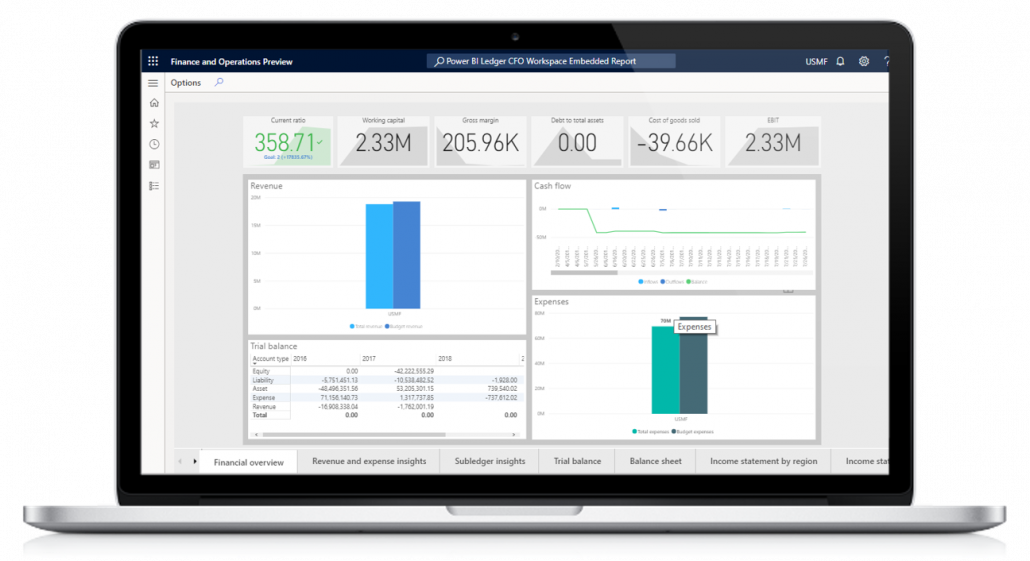Open Finance and Operations Preview title

(x=231, y=62)
